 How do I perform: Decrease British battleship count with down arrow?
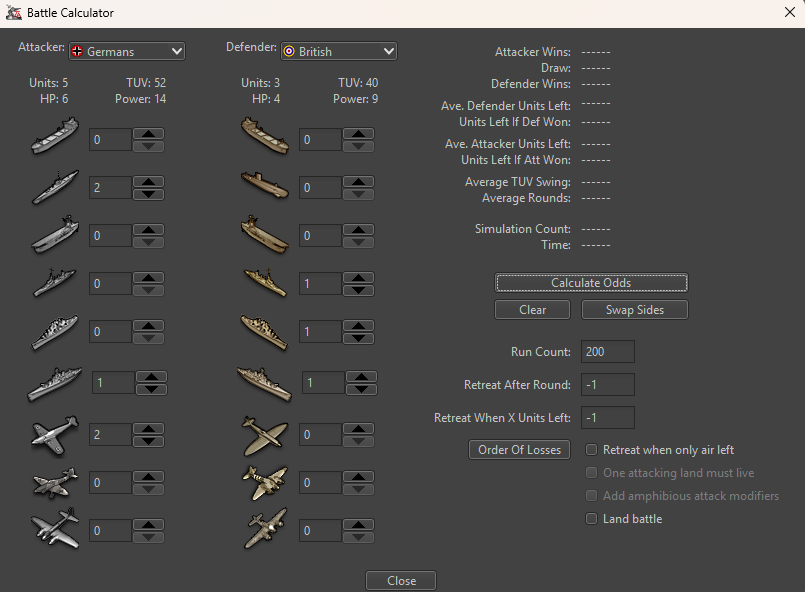361,389
